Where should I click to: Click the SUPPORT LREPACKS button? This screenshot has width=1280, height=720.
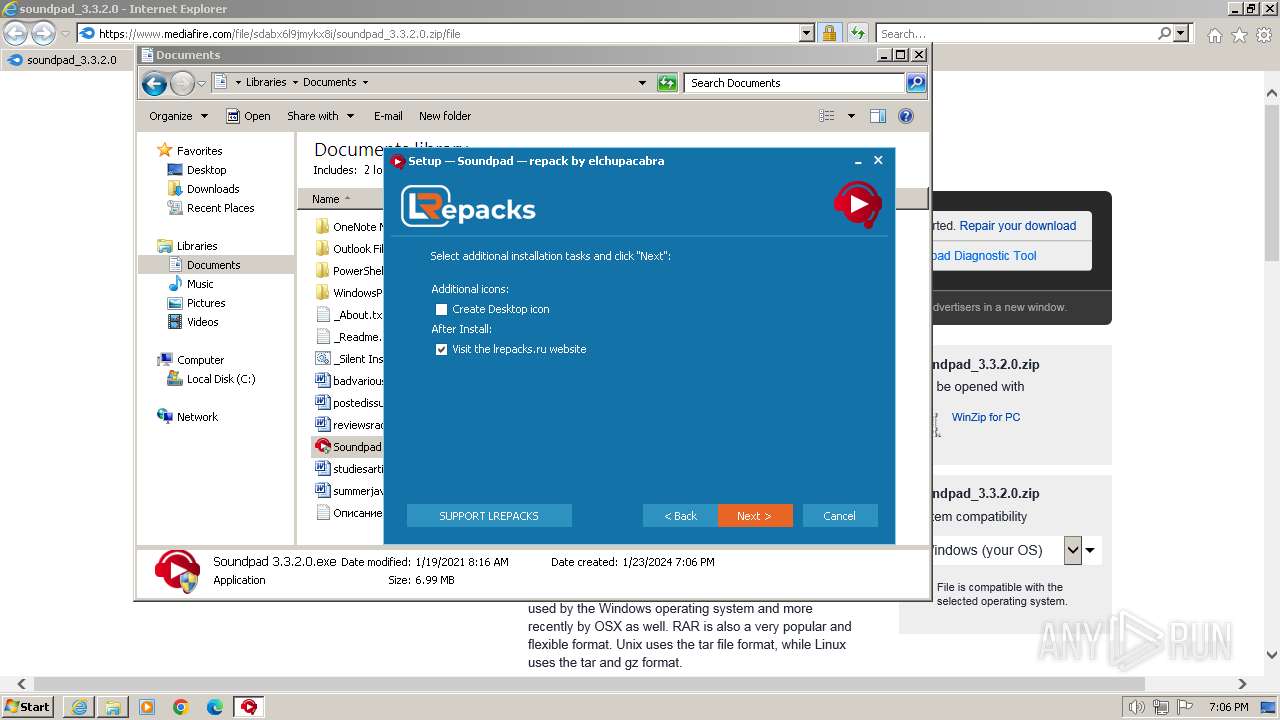(489, 516)
